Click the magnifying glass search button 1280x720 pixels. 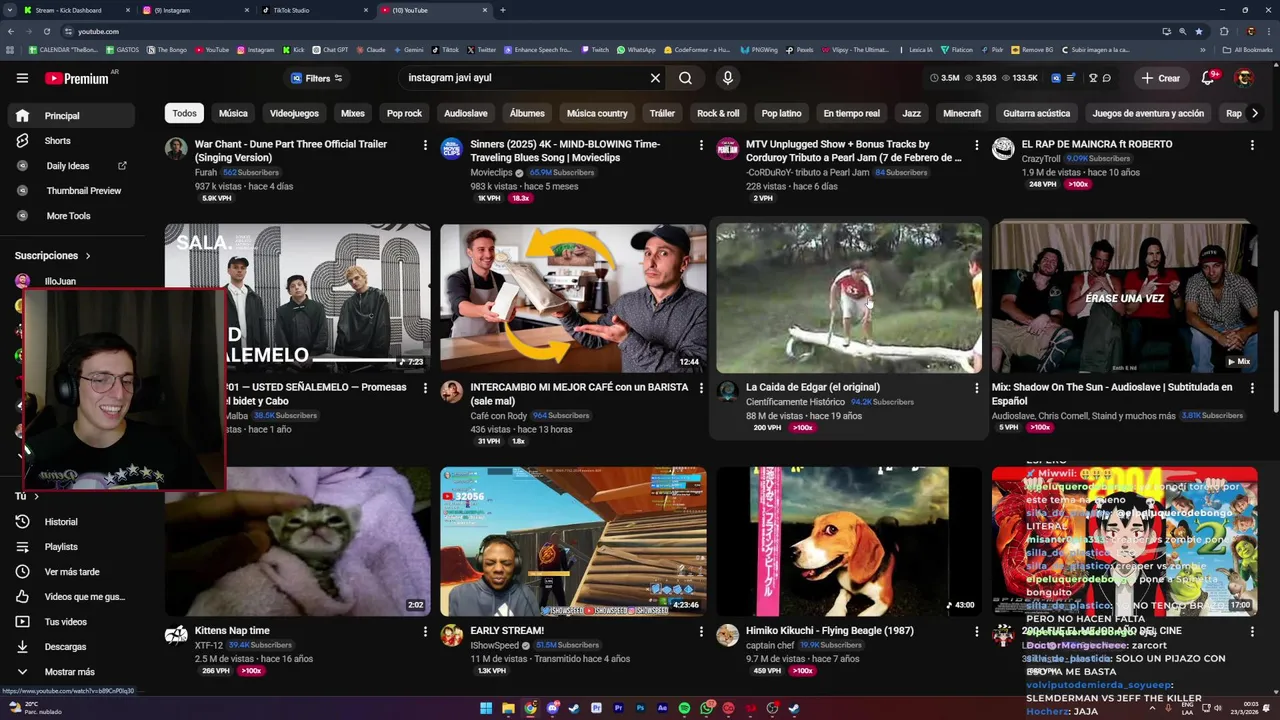point(685,78)
